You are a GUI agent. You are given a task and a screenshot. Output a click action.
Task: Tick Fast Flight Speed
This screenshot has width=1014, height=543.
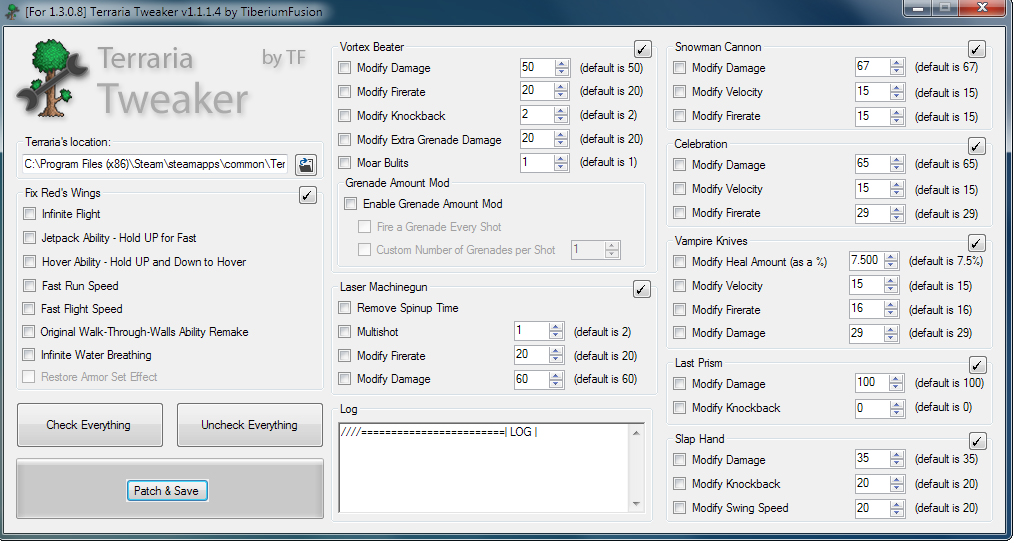pos(28,308)
